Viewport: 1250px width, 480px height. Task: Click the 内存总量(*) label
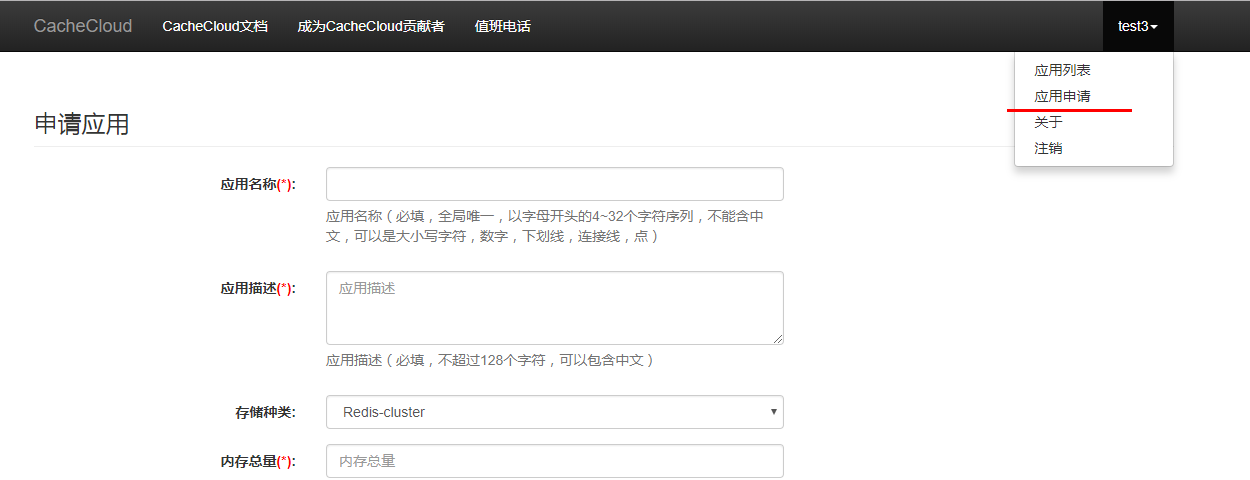tap(258, 462)
